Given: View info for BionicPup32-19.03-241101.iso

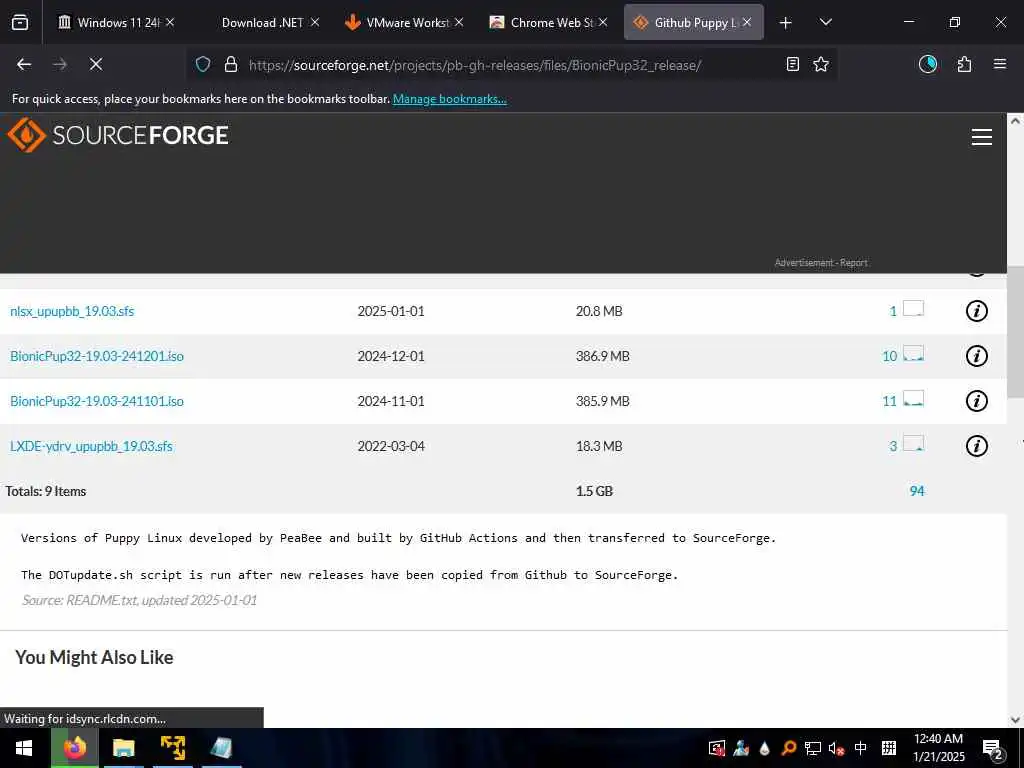Looking at the screenshot, I should pyautogui.click(x=976, y=401).
